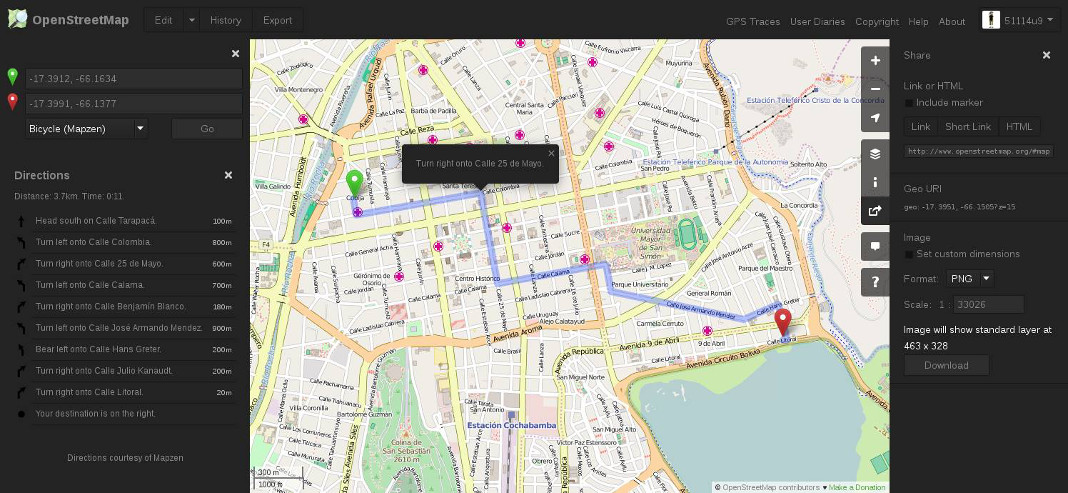Zoom in with the plus control
The height and width of the screenshot is (493, 1068).
coord(875,61)
